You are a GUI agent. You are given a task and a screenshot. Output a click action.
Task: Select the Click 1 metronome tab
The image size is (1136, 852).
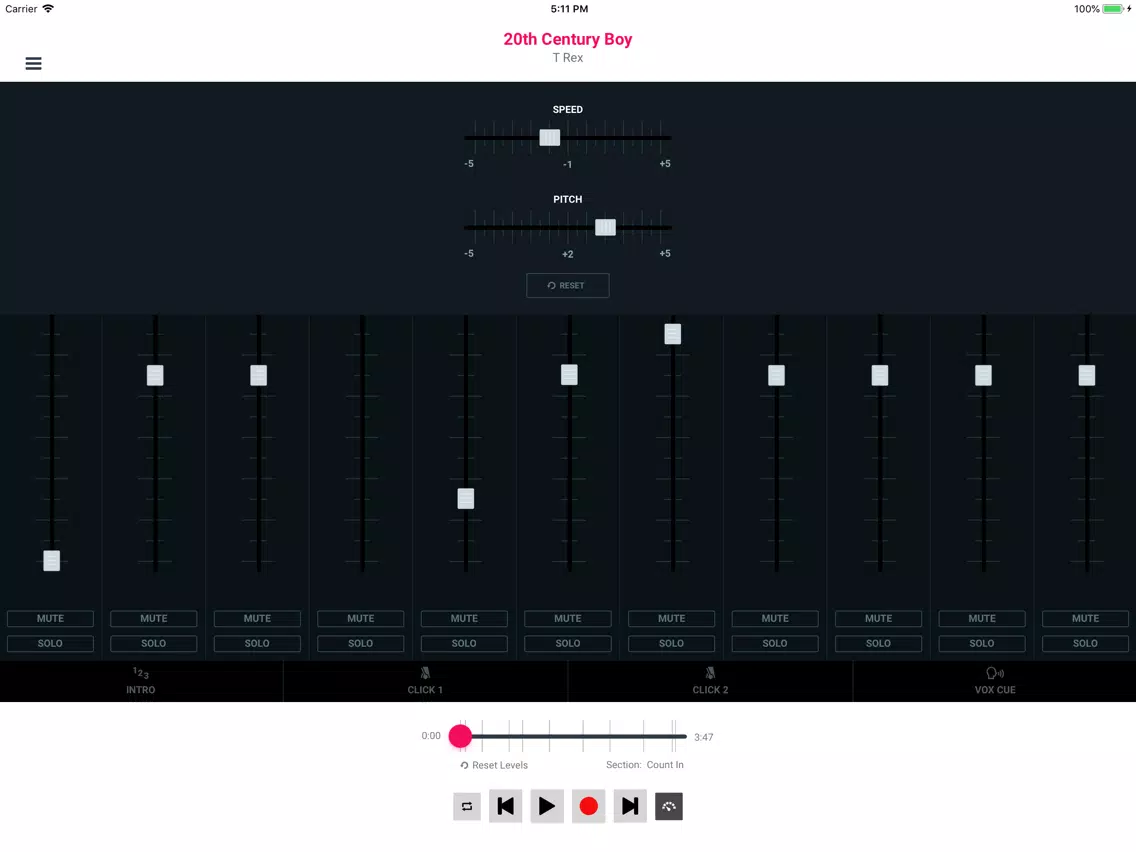coord(425,681)
